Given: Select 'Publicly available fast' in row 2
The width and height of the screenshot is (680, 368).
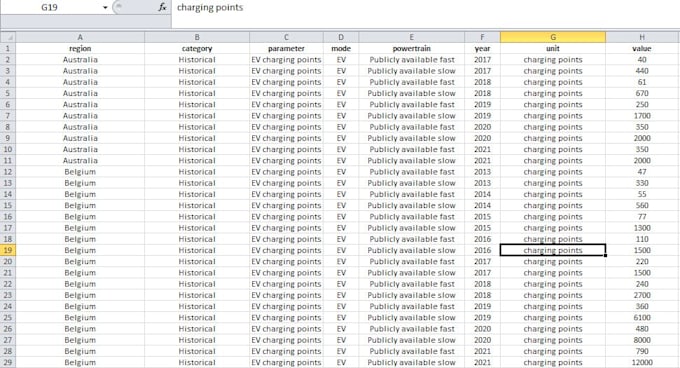Looking at the screenshot, I should point(412,60).
